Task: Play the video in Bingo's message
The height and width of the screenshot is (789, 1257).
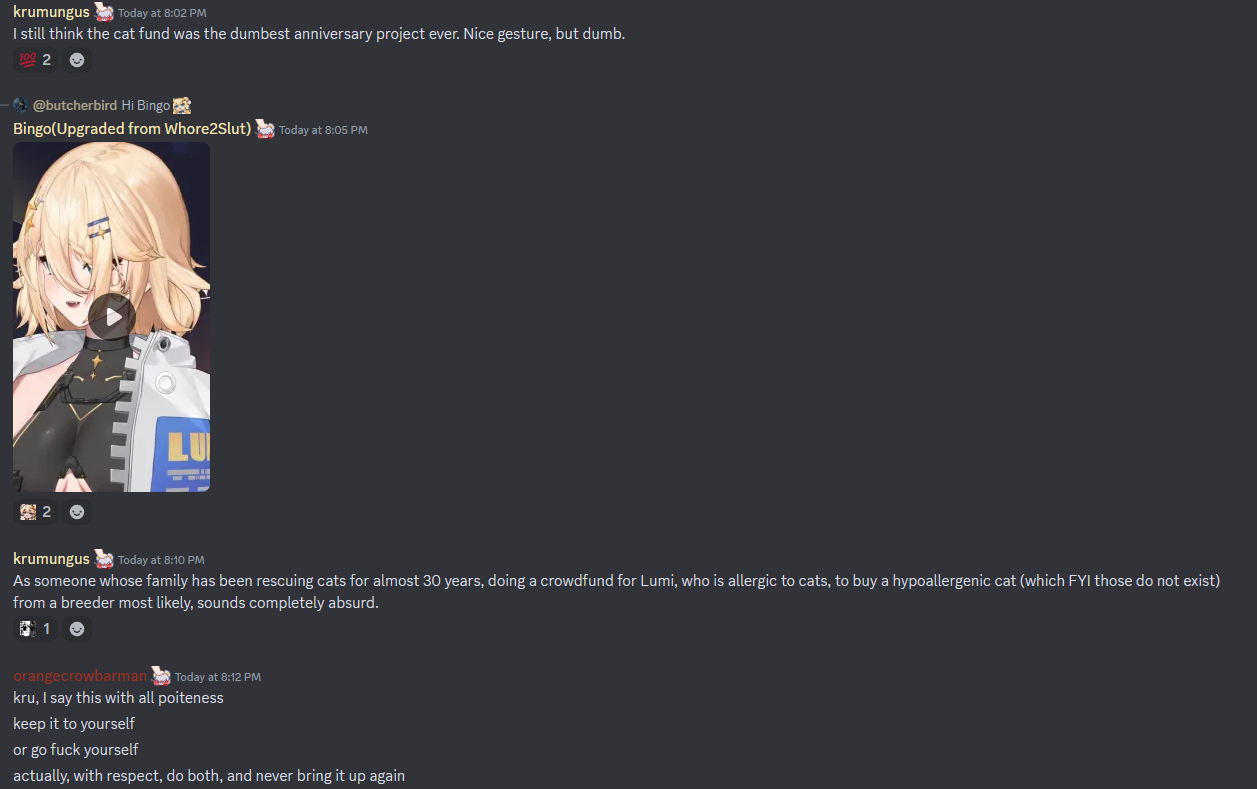Action: (112, 317)
